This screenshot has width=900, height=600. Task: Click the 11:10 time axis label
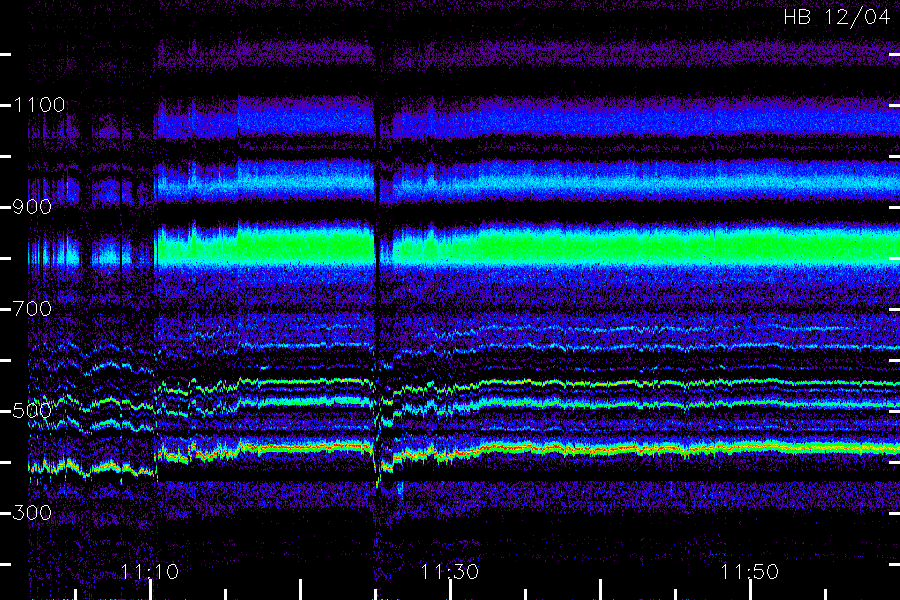pyautogui.click(x=150, y=572)
